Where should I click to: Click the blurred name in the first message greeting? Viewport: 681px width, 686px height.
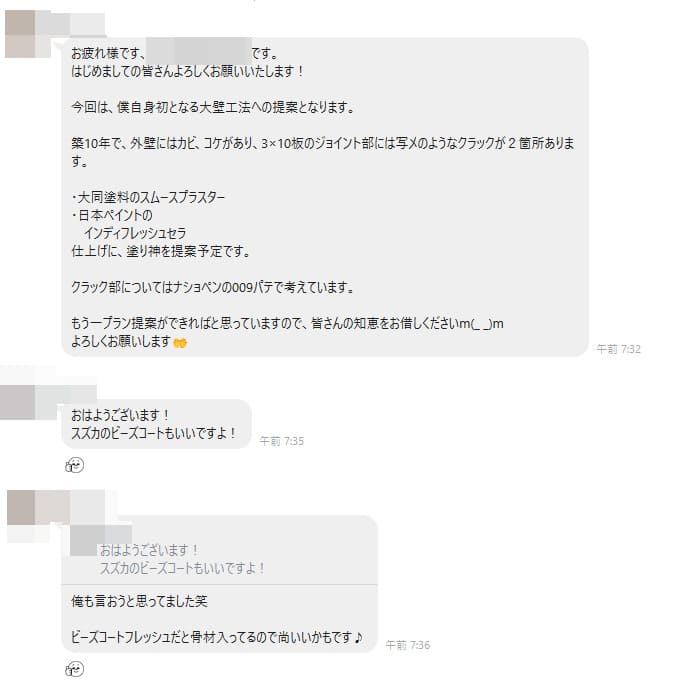(x=199, y=51)
